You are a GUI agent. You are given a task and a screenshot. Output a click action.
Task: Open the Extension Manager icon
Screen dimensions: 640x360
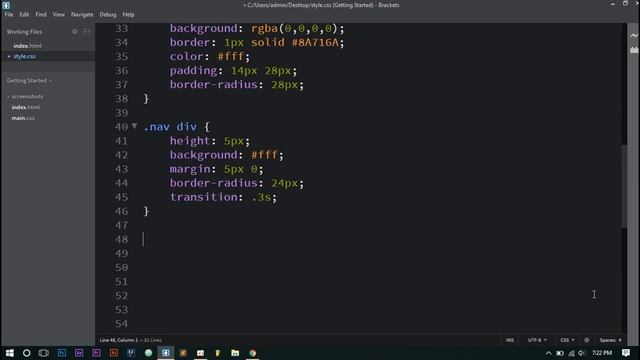(x=633, y=50)
